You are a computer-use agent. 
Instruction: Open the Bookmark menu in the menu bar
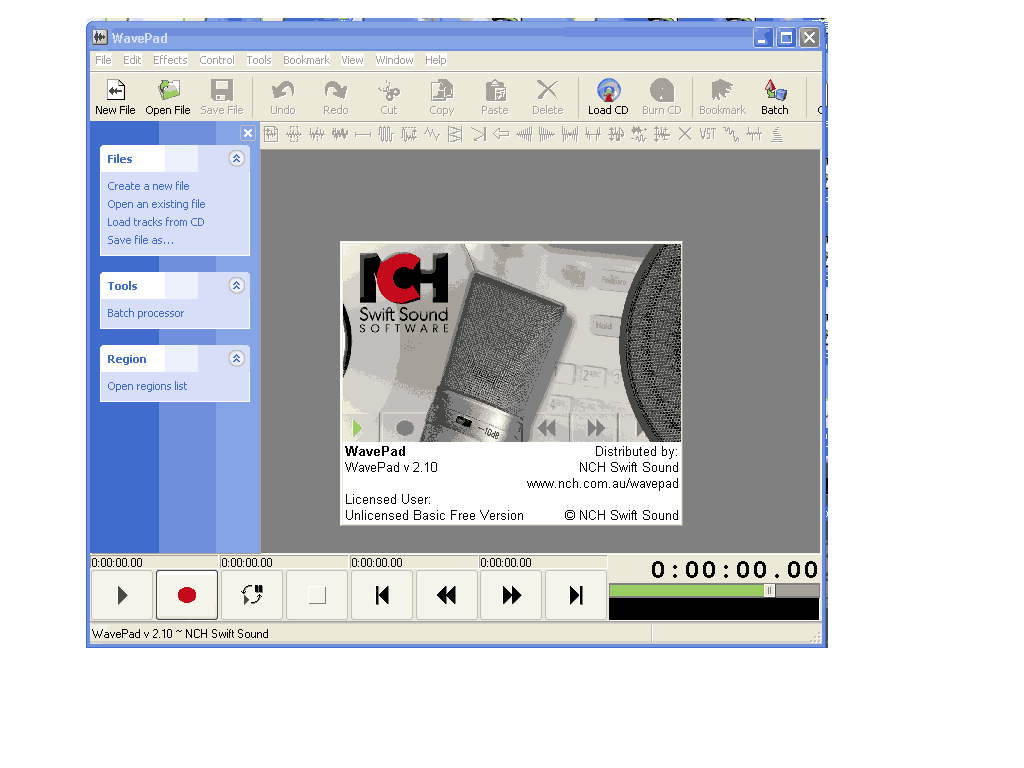click(306, 60)
